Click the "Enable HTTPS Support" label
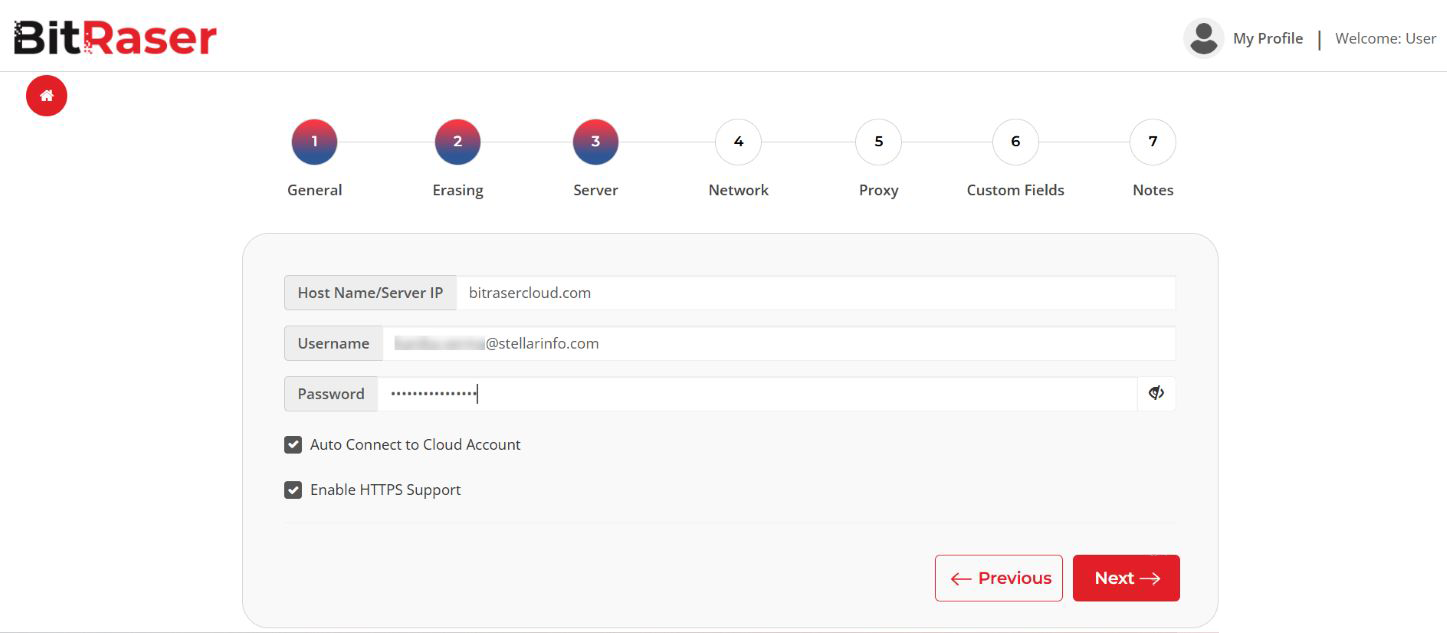 [385, 490]
